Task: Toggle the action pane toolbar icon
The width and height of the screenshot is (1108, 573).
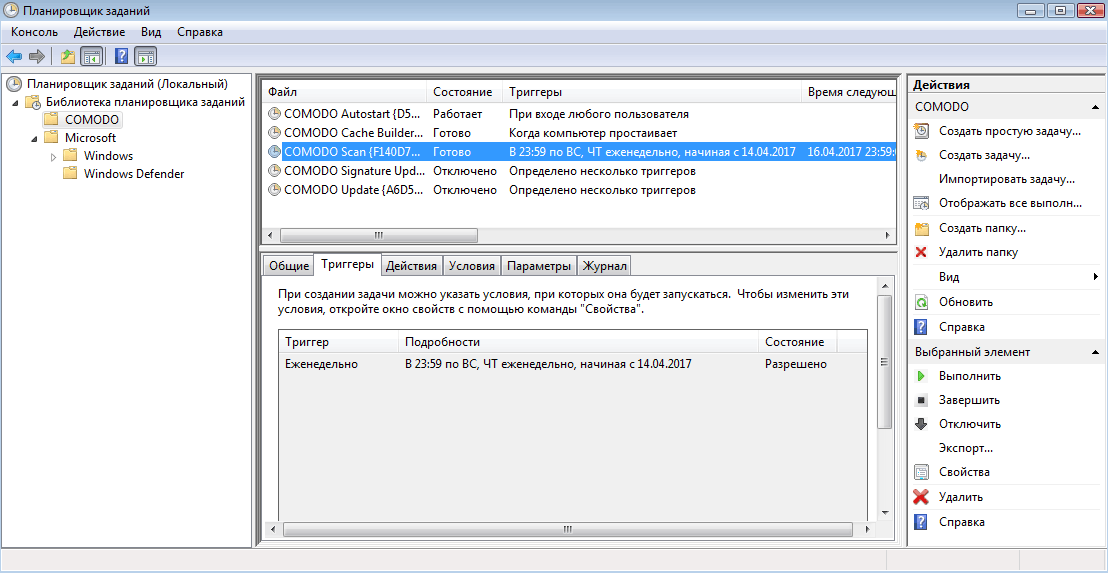Action: tap(146, 57)
